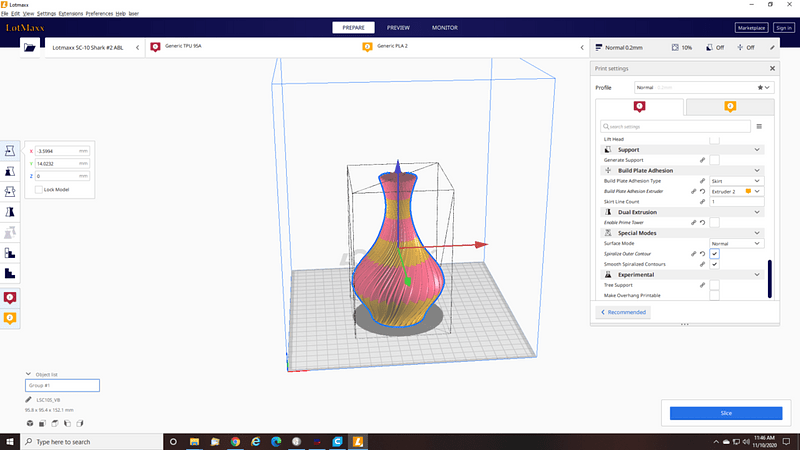Close the Print settings panel

coord(772,68)
